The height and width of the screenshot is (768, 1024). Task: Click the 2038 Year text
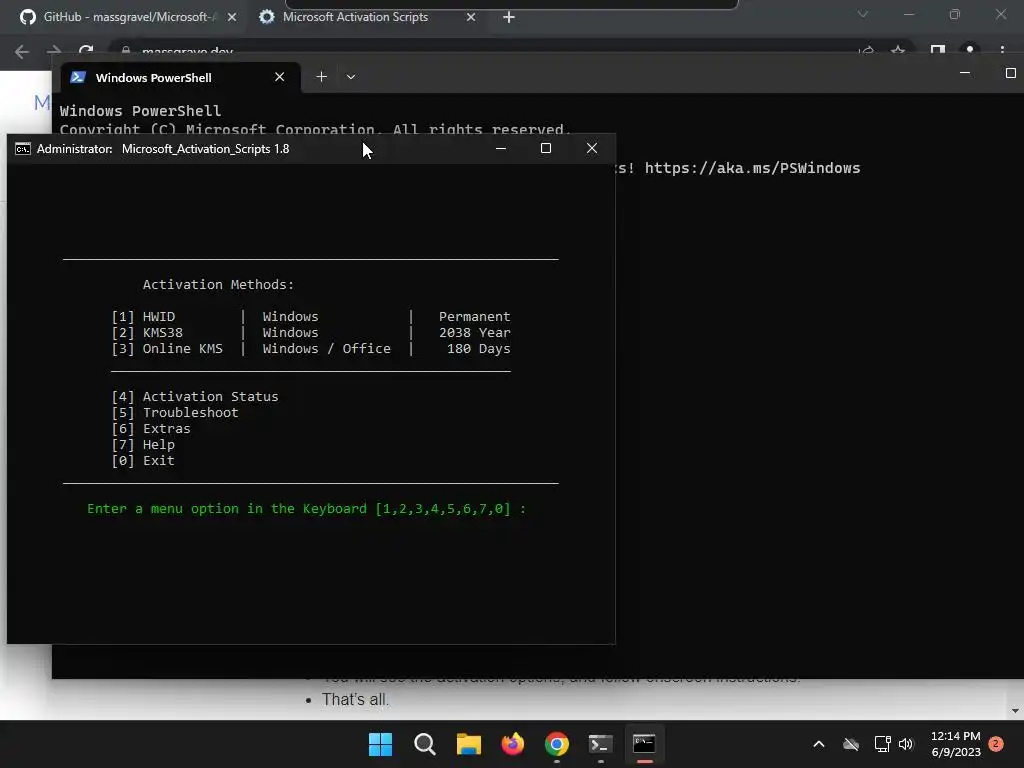point(474,333)
